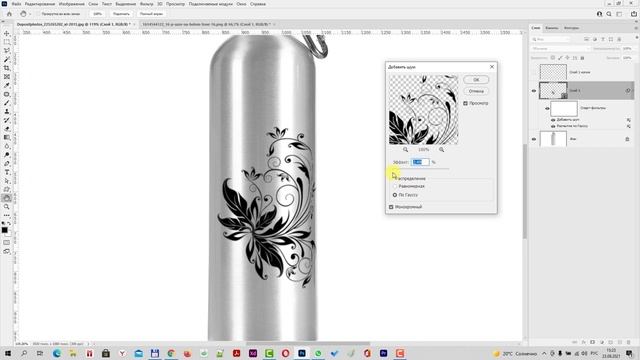Click the 100% zoom button in options bar
Viewport: 640px width, 360px height.
[97, 14]
